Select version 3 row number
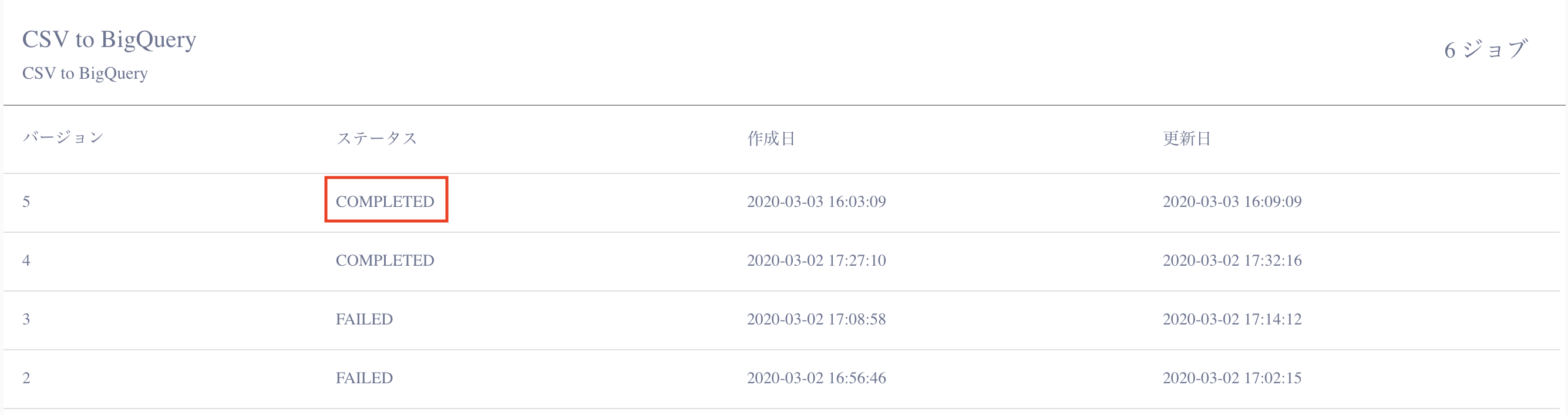Viewport: 1568px width, 415px height. (26, 319)
